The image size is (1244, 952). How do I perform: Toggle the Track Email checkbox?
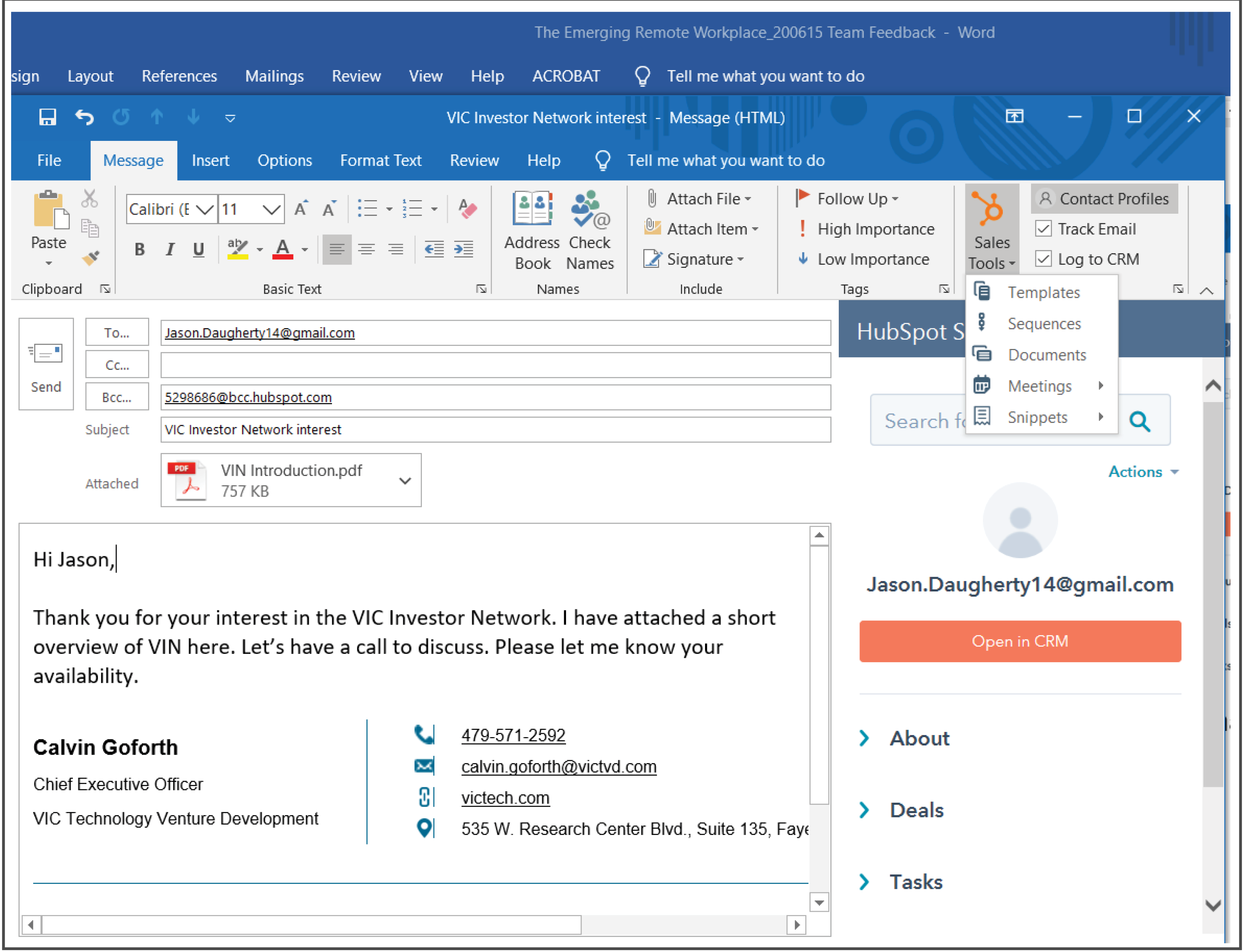coord(1043,229)
